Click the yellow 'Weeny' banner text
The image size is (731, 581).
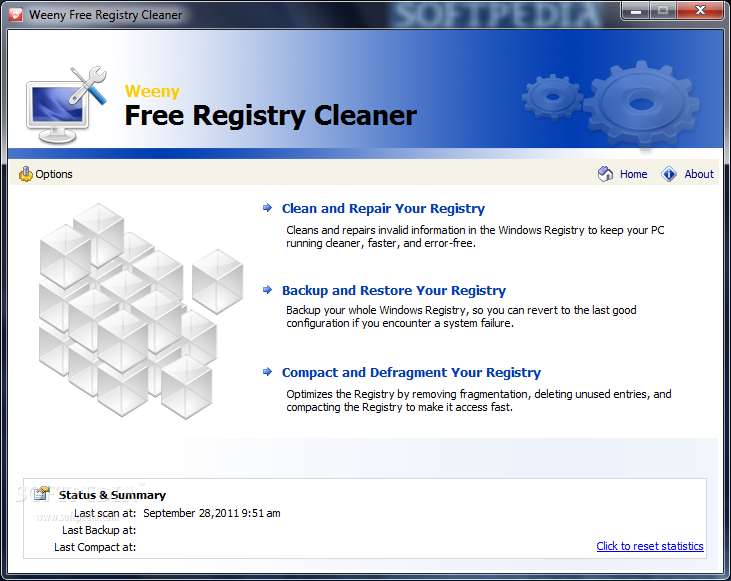click(x=152, y=91)
